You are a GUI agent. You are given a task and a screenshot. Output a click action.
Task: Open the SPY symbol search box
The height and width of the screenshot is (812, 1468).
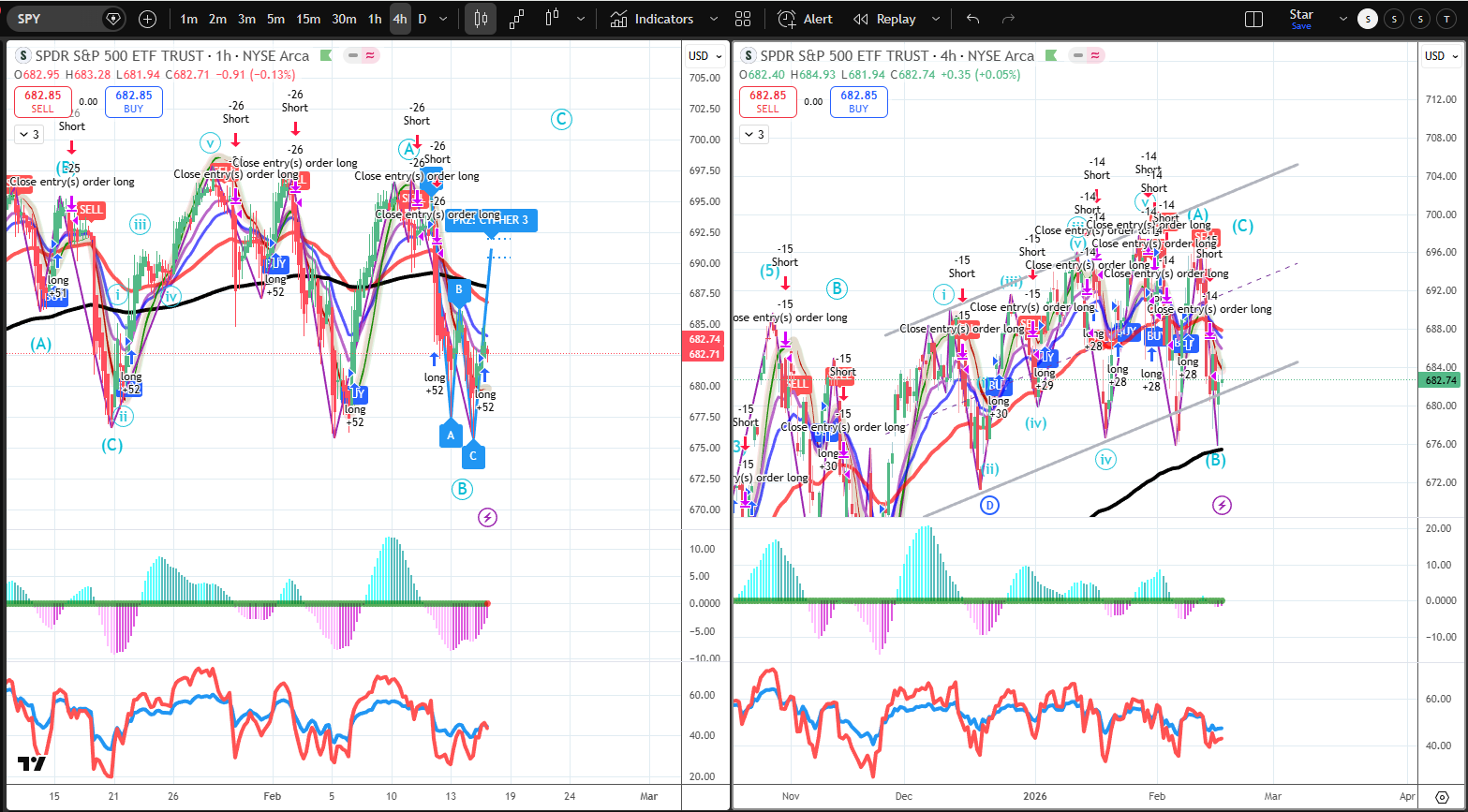pos(66,19)
